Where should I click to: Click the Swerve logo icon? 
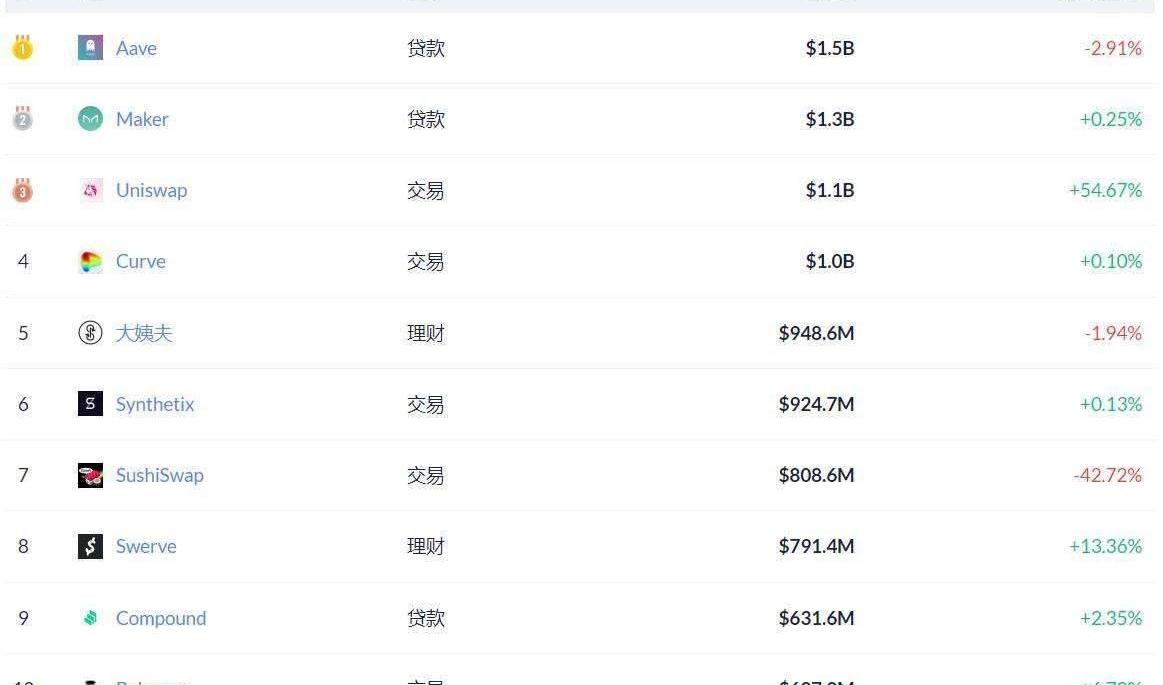click(x=90, y=546)
